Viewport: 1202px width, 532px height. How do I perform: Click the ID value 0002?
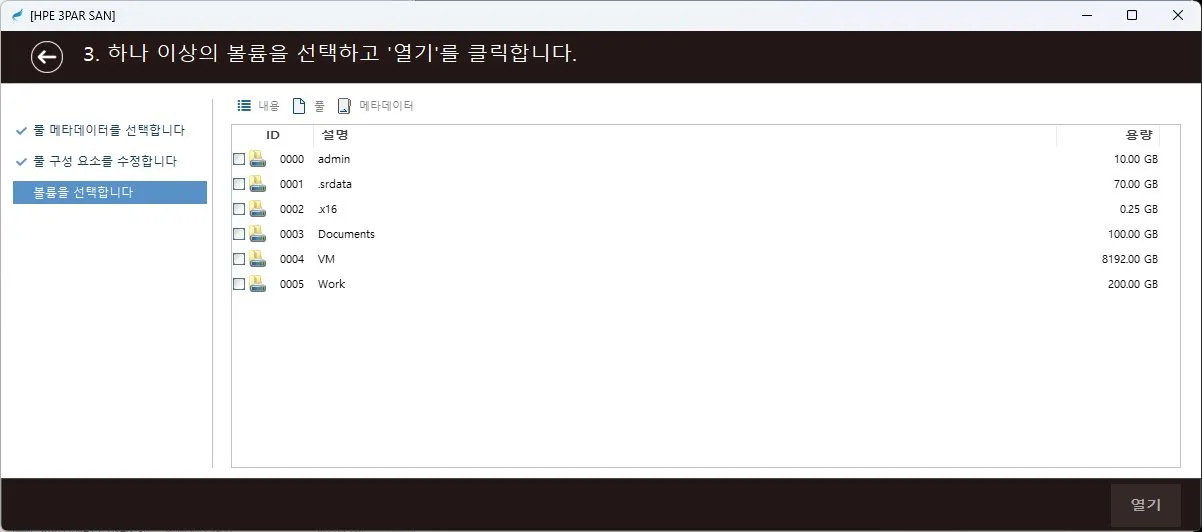[292, 209]
